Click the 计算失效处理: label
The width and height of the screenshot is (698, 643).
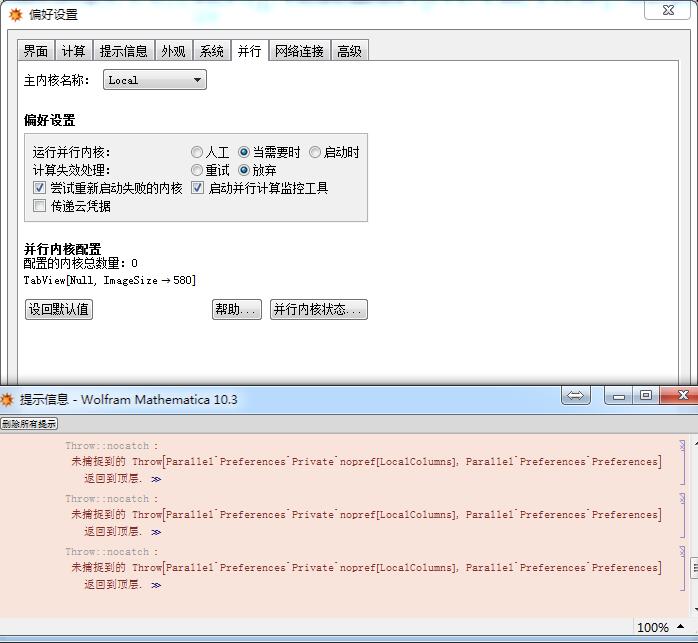(71, 170)
